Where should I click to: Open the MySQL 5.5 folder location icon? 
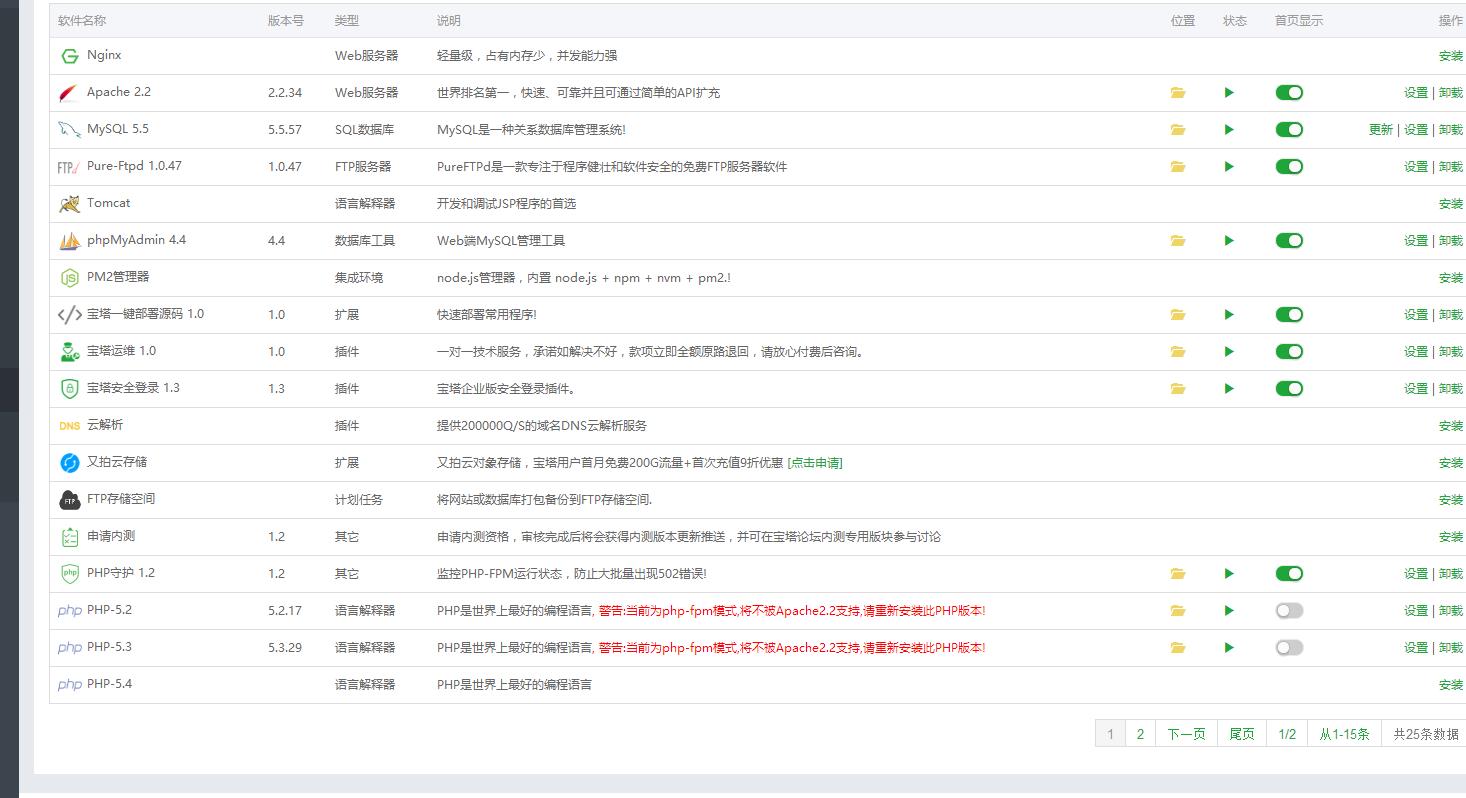[x=1178, y=130]
